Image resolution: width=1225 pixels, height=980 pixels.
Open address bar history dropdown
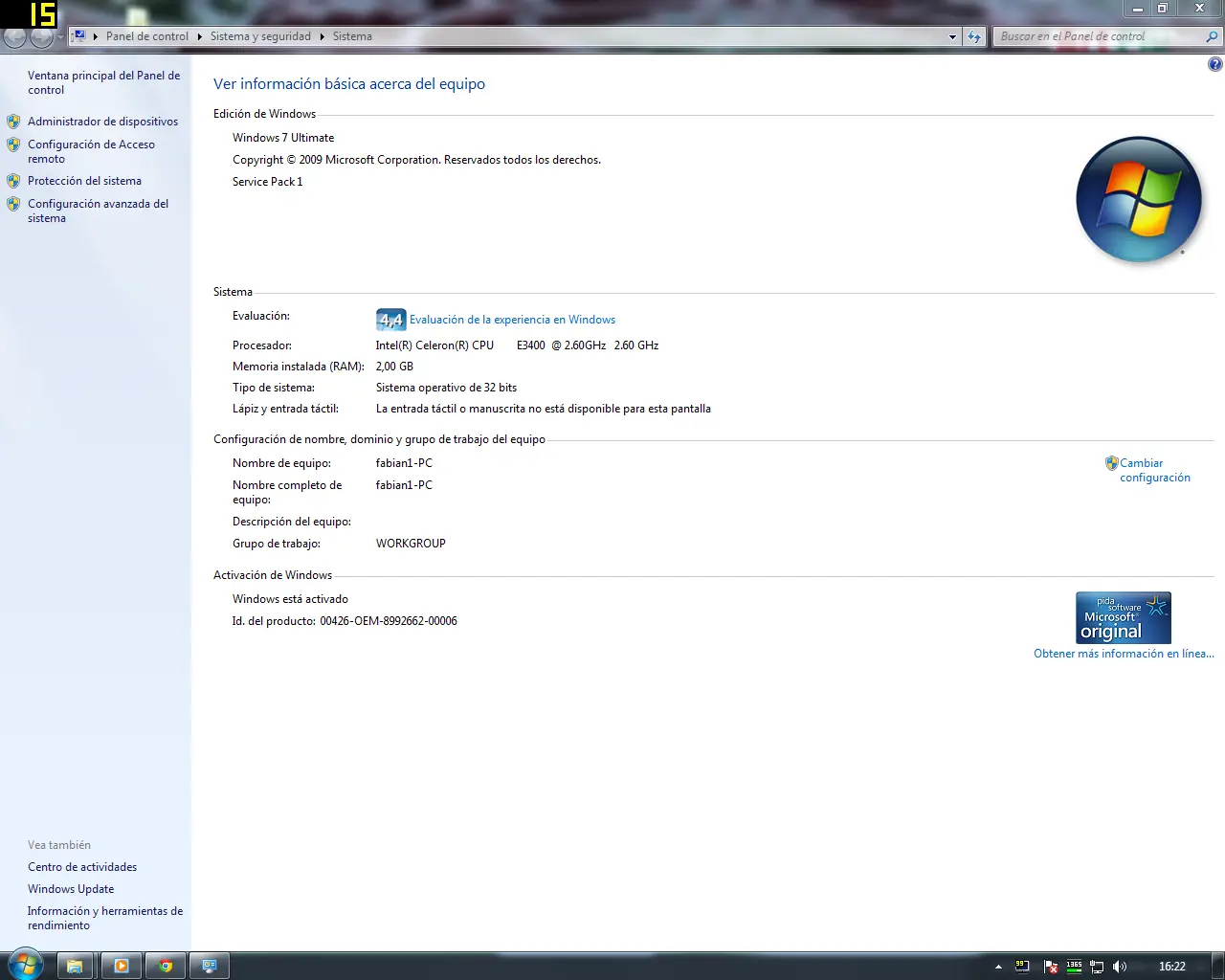pyautogui.click(x=952, y=36)
